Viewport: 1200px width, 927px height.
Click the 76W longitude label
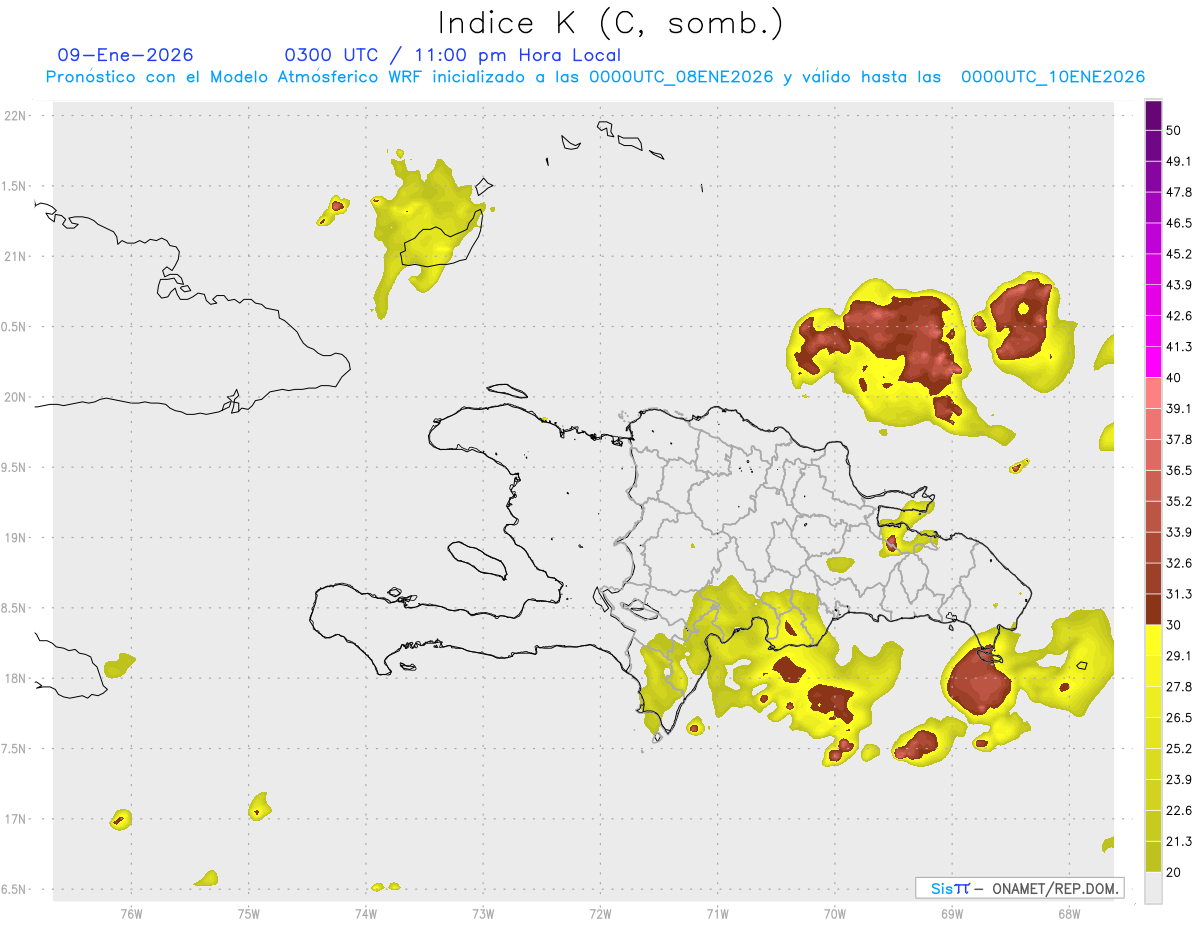tap(131, 913)
